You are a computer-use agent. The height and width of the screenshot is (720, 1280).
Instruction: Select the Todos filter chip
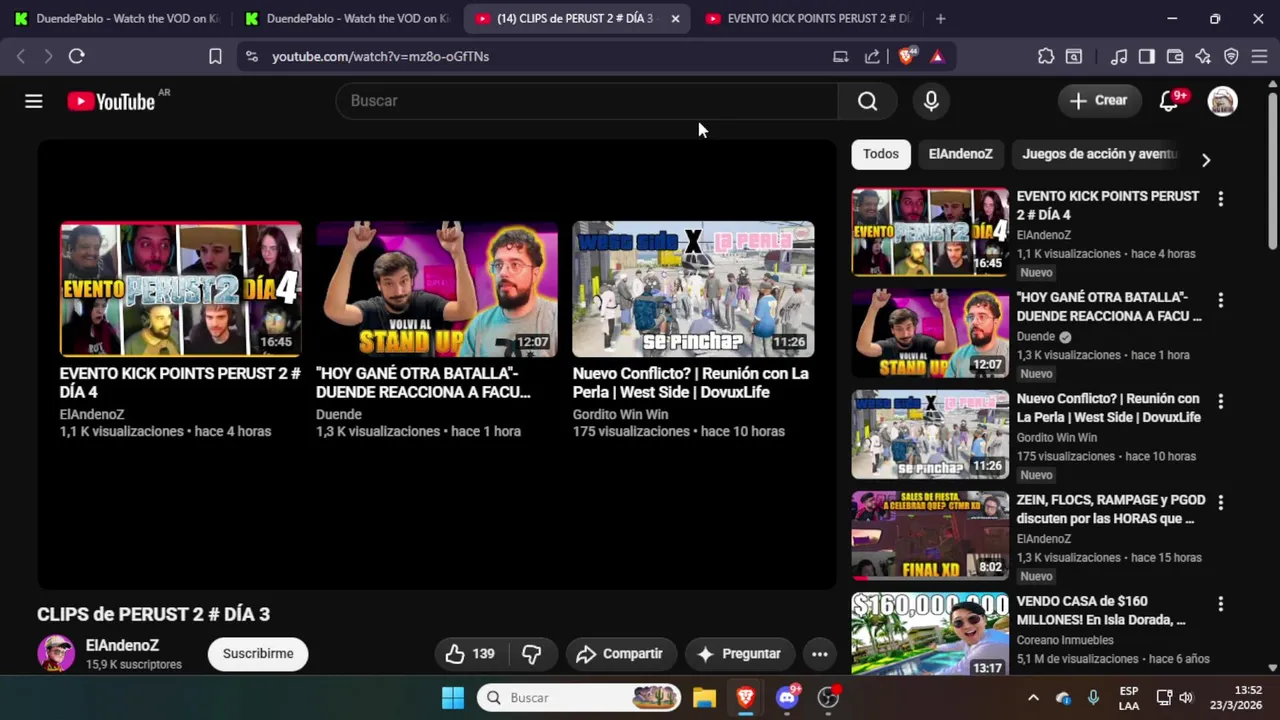click(x=881, y=154)
